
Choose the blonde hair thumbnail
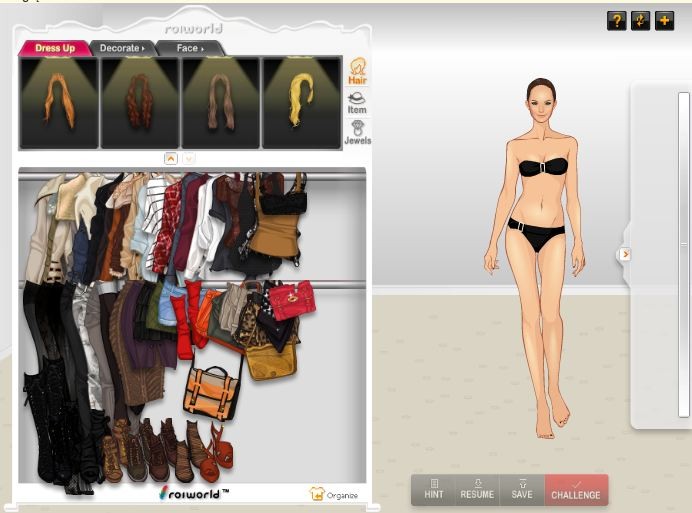coord(301,103)
